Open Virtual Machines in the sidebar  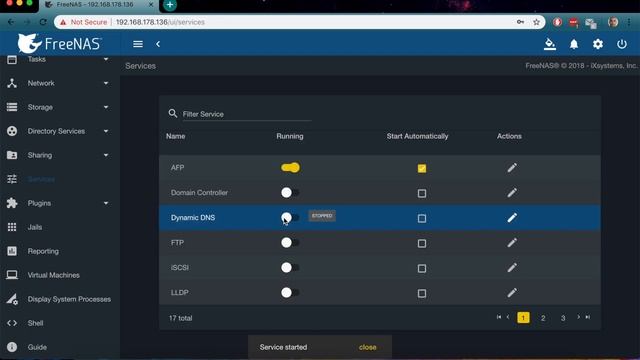pyautogui.click(x=53, y=275)
